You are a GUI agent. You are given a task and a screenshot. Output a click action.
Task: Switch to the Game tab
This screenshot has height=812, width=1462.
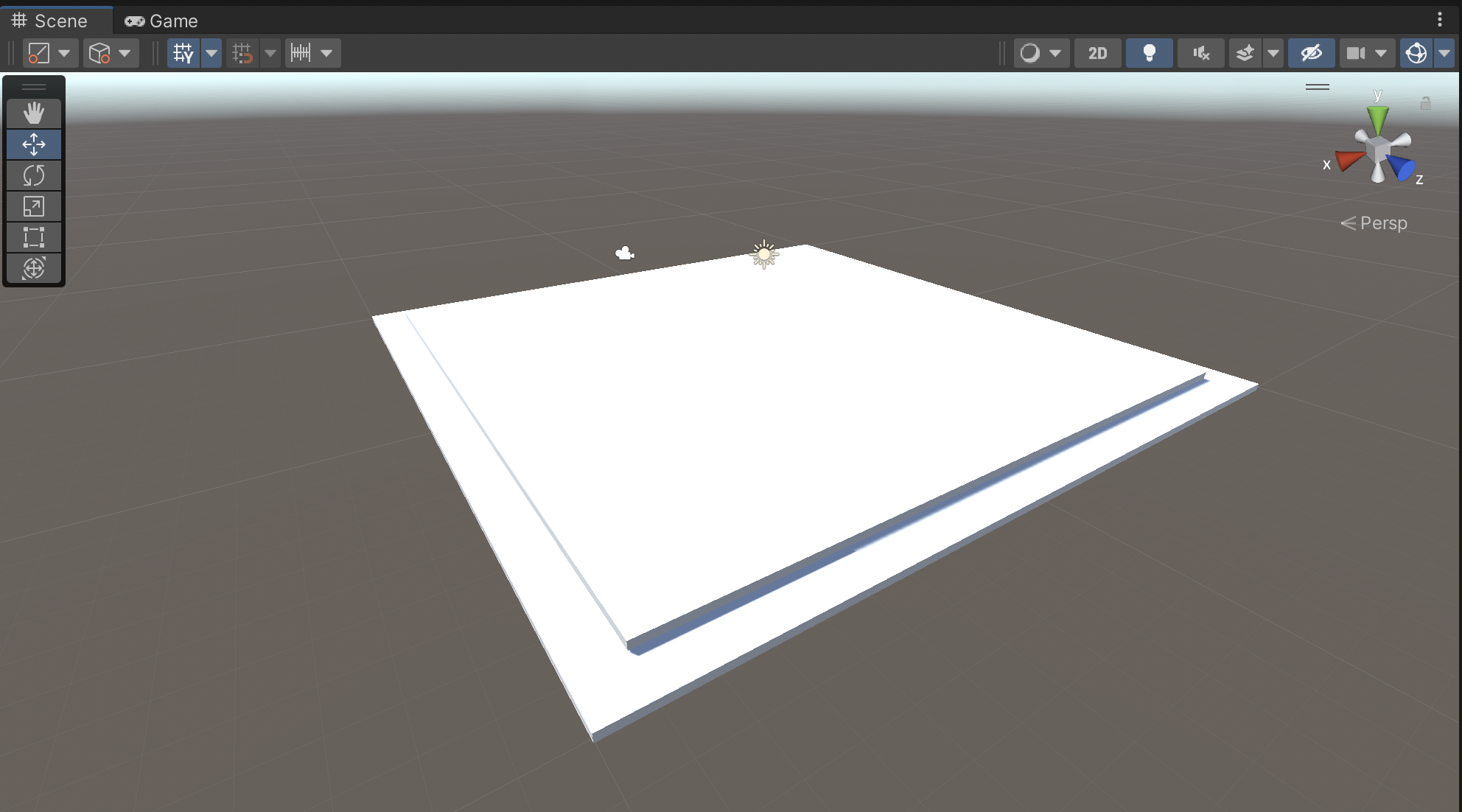click(162, 21)
